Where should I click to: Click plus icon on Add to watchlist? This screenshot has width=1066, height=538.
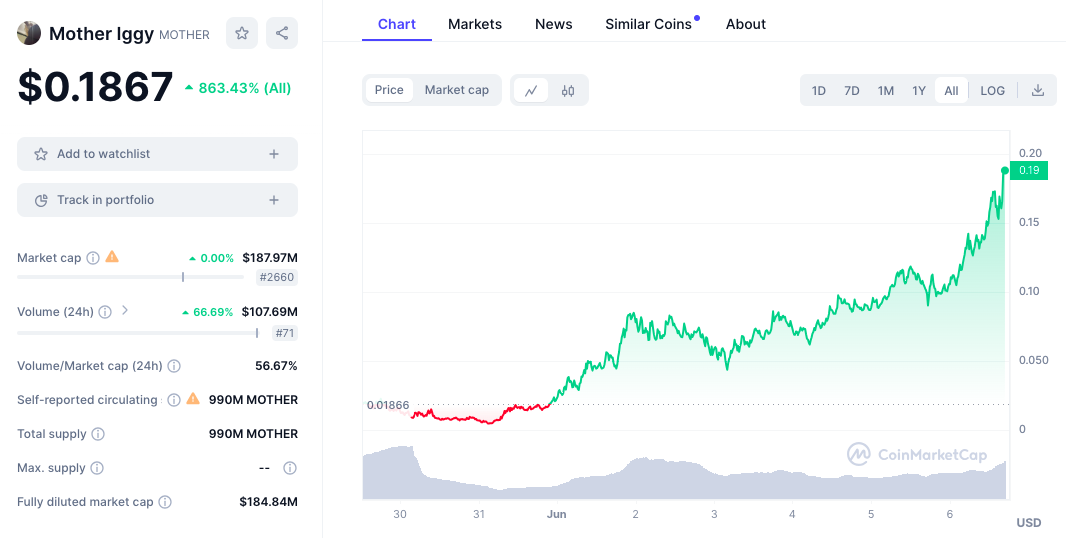click(x=274, y=154)
